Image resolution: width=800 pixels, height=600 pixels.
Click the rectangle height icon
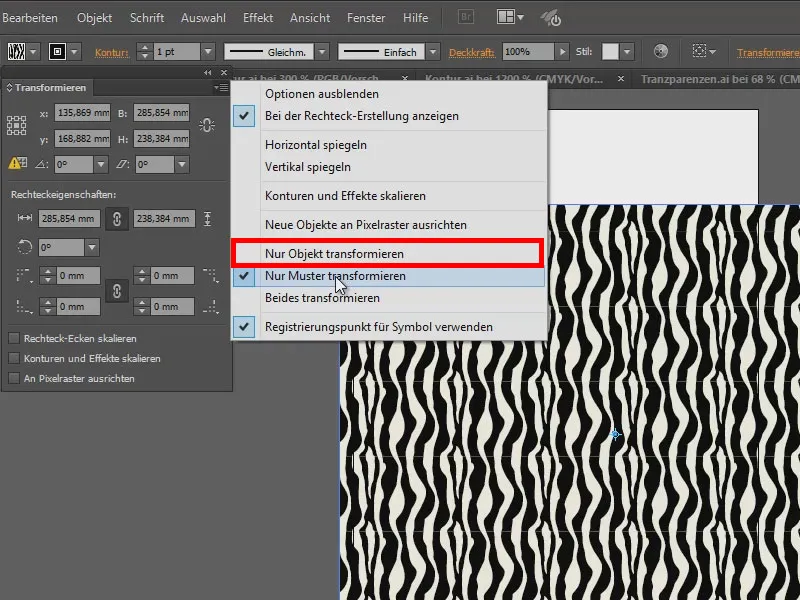point(207,219)
